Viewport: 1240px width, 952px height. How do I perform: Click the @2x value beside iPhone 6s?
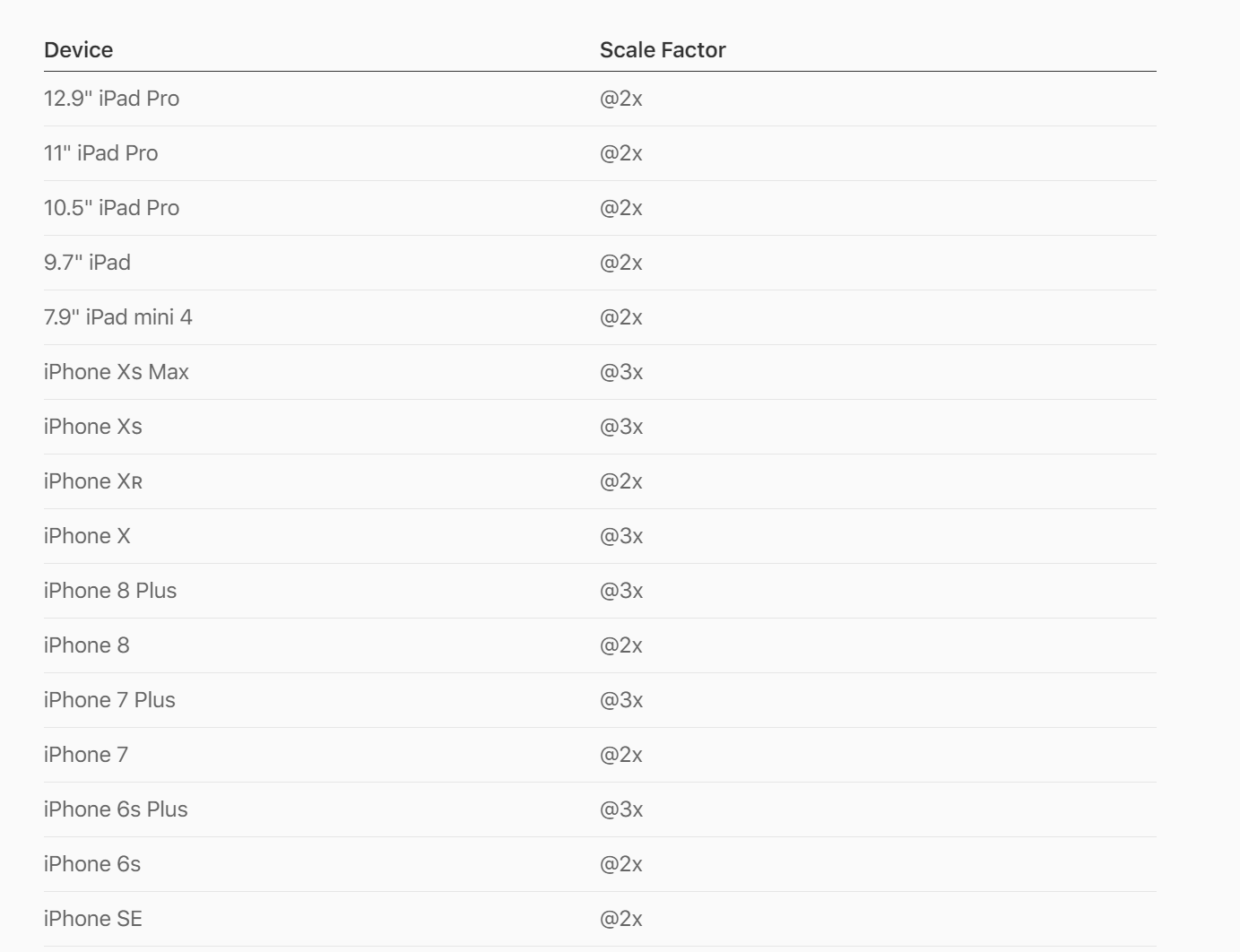click(x=621, y=864)
